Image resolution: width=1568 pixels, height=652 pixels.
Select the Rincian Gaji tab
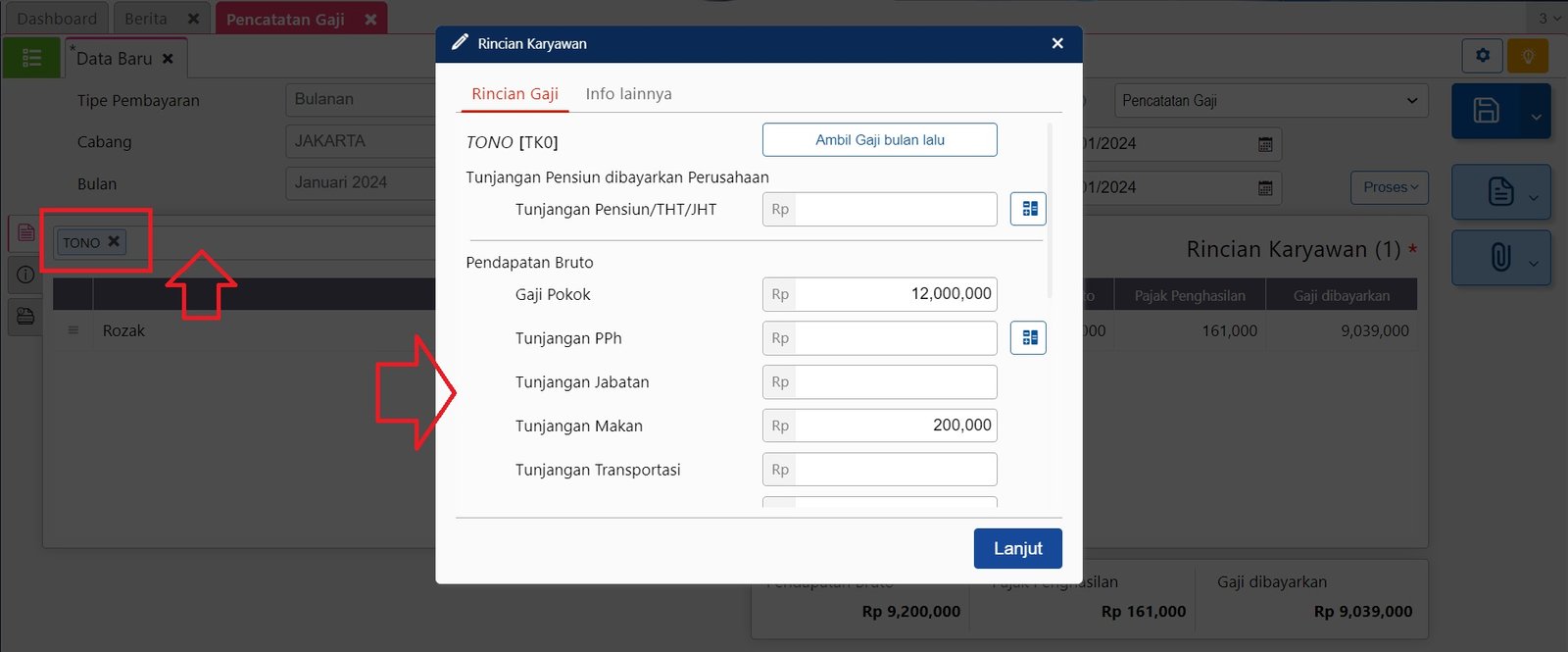(x=514, y=94)
